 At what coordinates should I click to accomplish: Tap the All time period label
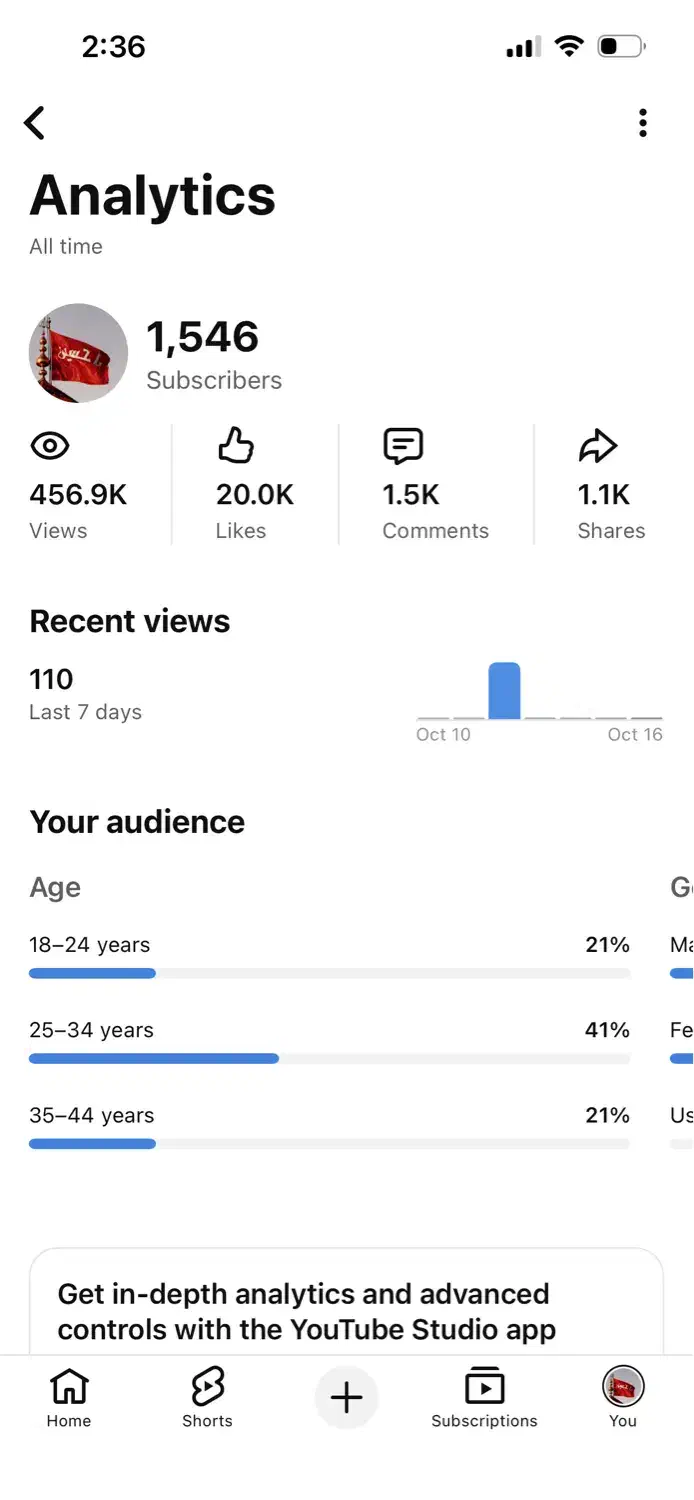(x=66, y=247)
